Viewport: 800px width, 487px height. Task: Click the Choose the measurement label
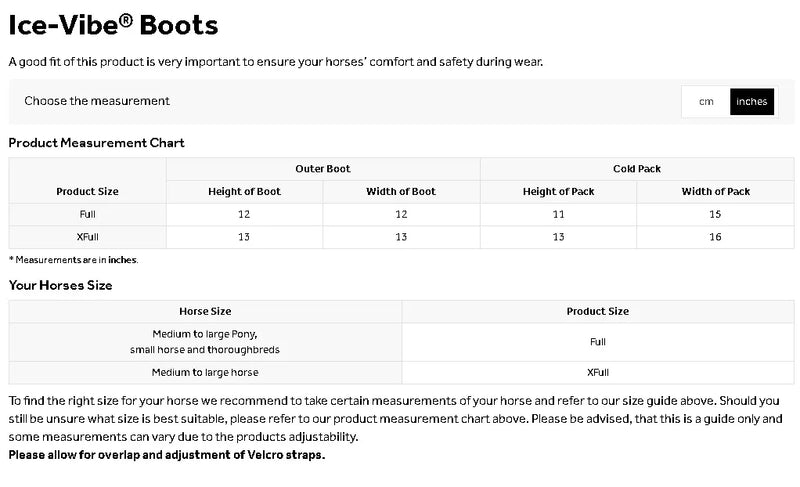coord(97,101)
